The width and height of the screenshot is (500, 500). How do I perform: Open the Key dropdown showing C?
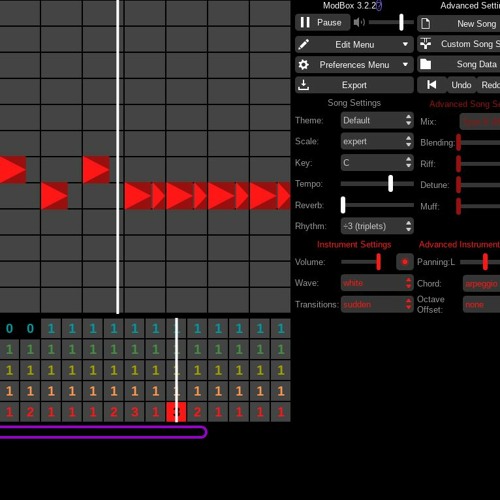(x=377, y=163)
